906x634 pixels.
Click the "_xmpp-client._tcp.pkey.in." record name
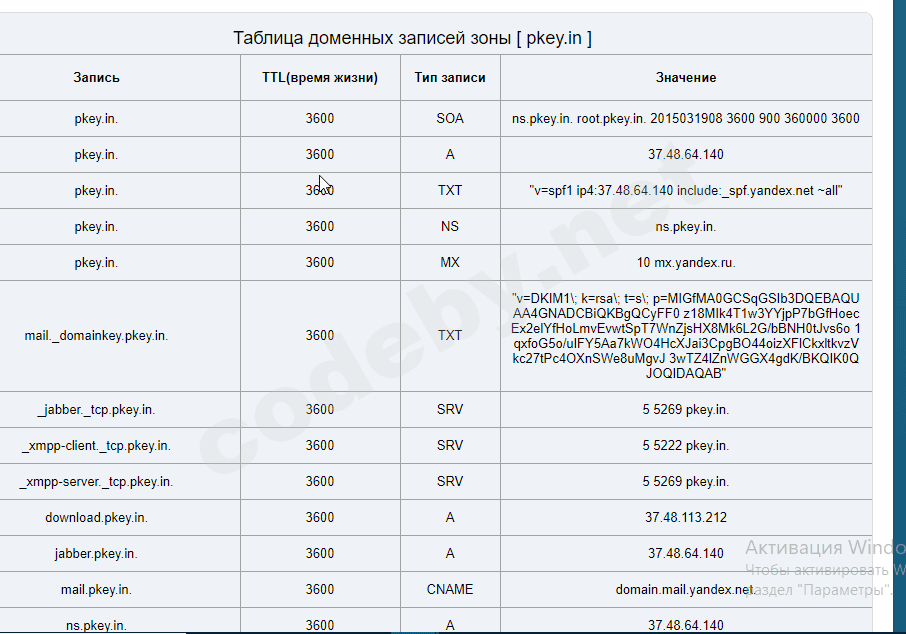click(x=96, y=445)
